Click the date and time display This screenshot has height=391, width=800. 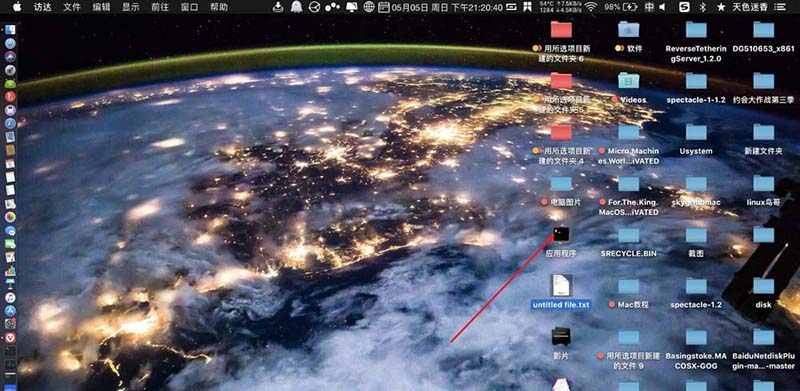(x=447, y=7)
